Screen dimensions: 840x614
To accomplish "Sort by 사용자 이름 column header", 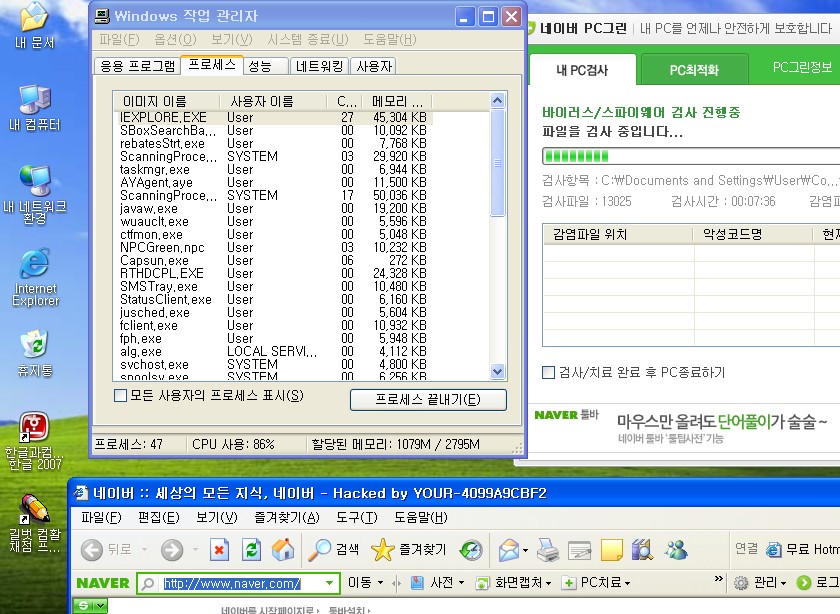I will 273,101.
